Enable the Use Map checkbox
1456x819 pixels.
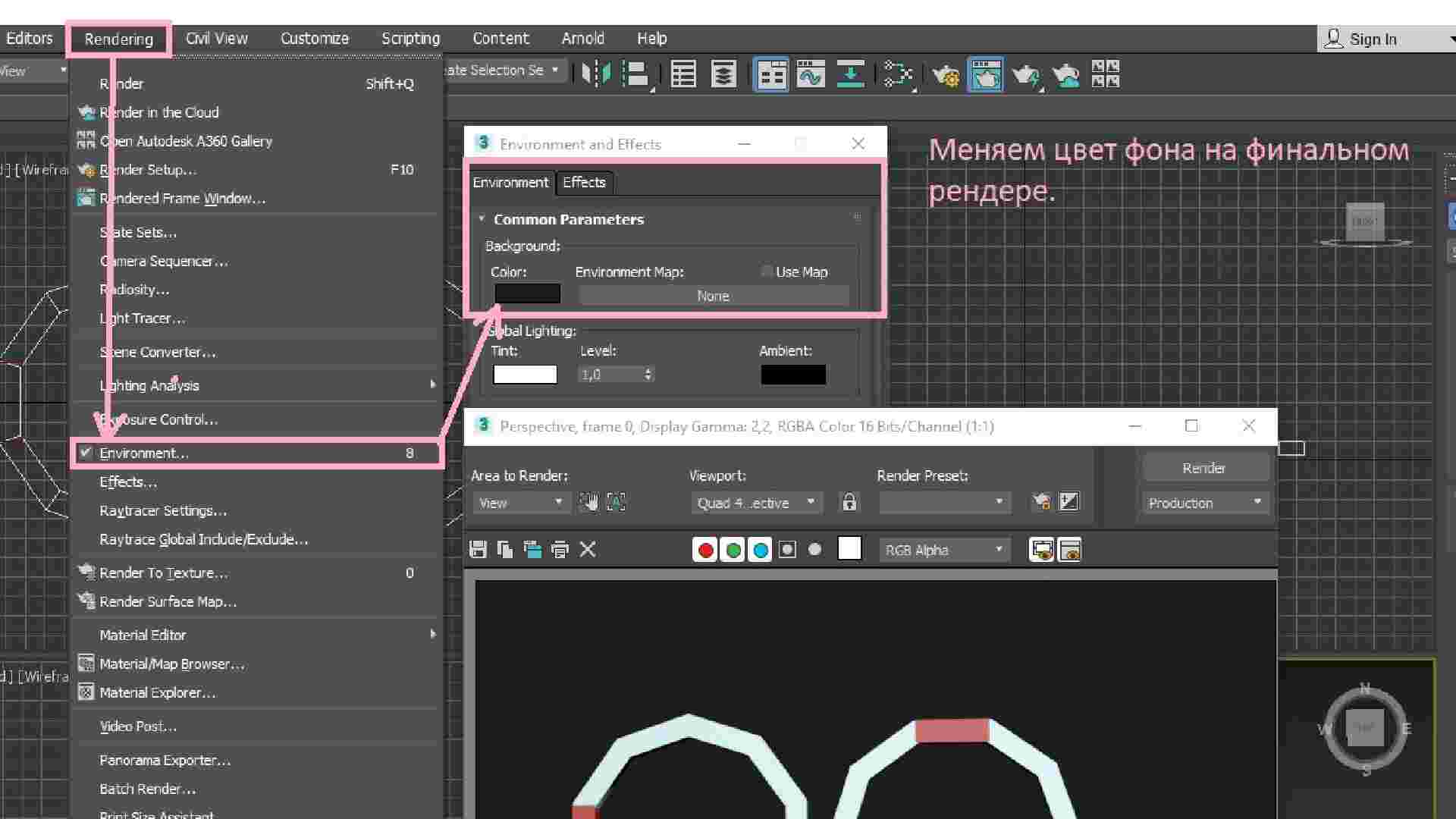pyautogui.click(x=767, y=271)
